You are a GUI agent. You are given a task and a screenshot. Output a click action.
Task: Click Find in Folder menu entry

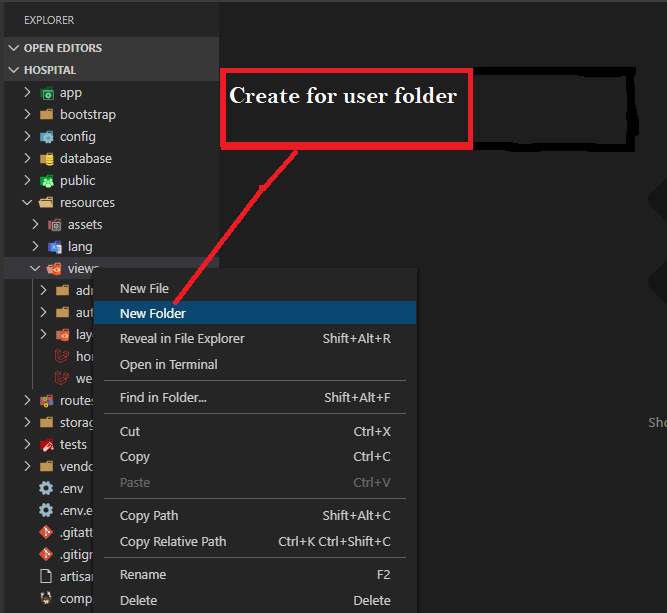pyautogui.click(x=163, y=398)
